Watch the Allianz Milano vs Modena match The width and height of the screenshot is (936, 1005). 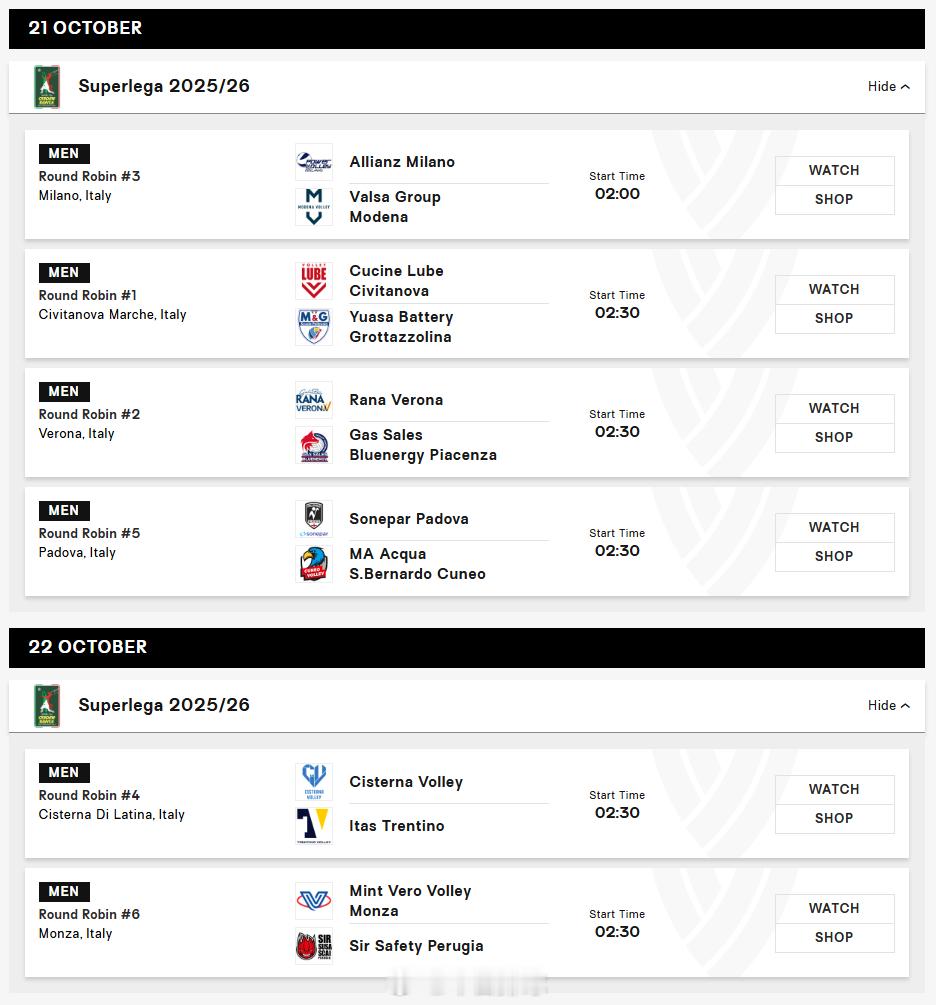(x=834, y=170)
